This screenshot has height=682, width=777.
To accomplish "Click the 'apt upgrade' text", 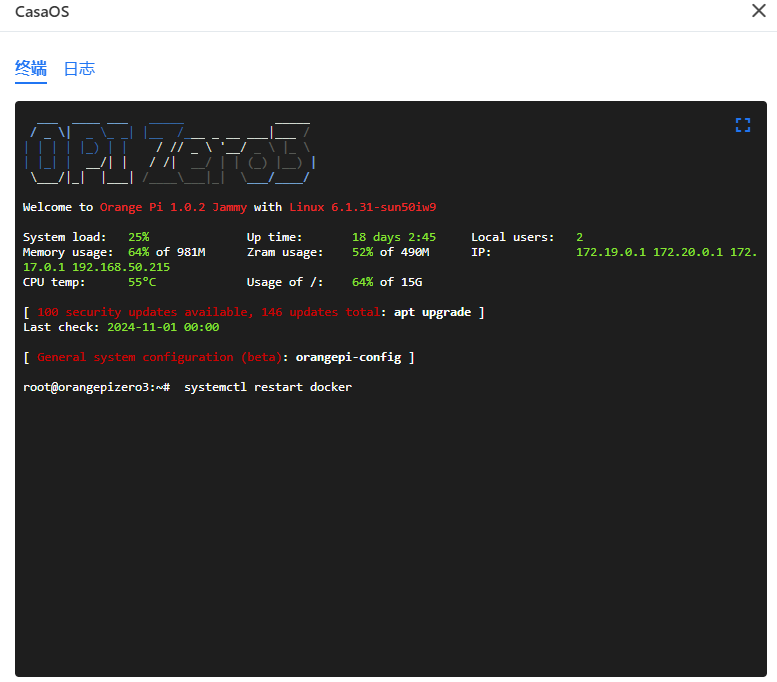I will (x=432, y=312).
